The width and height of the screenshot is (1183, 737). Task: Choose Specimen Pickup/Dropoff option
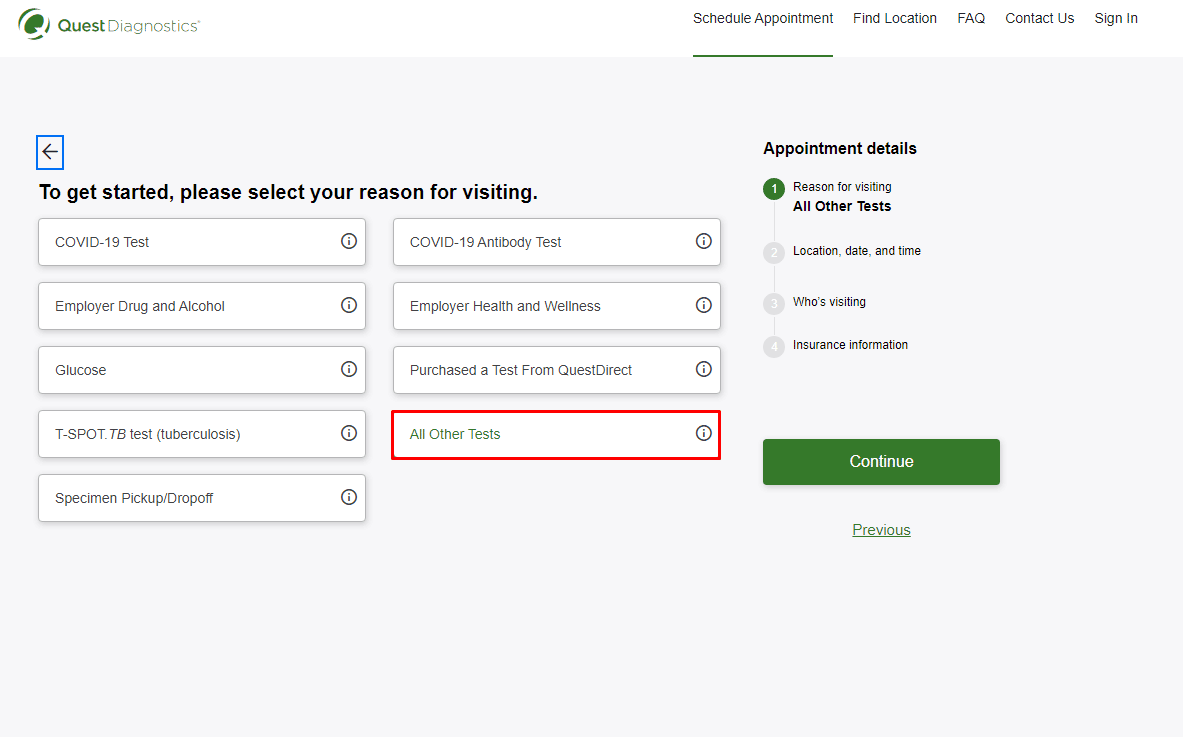(x=202, y=499)
